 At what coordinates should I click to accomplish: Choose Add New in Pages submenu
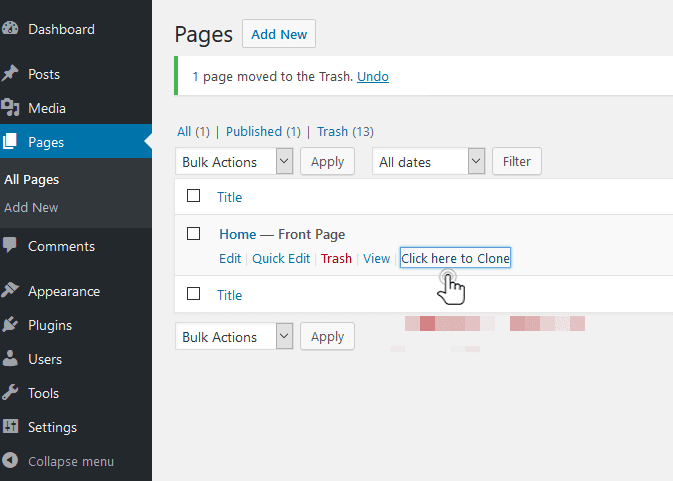click(x=31, y=208)
